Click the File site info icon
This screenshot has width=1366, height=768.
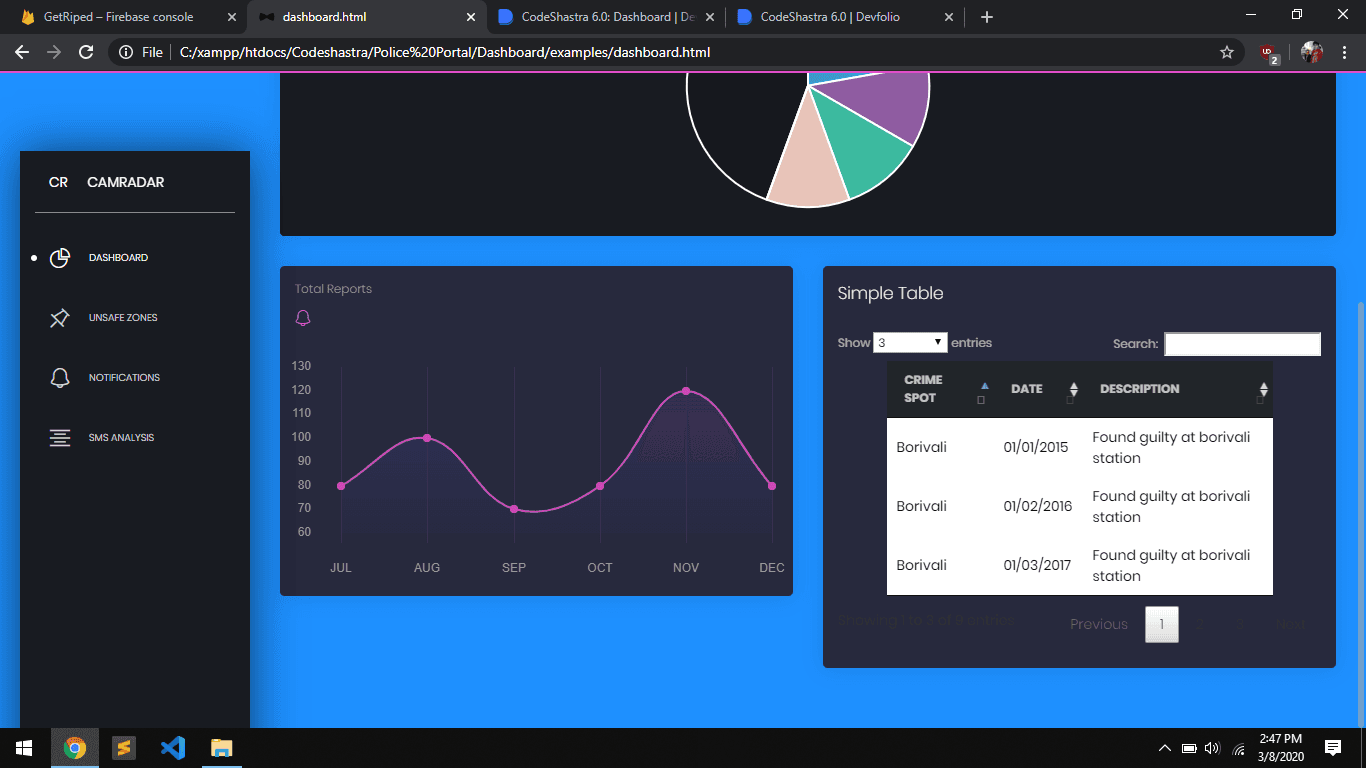(x=126, y=52)
